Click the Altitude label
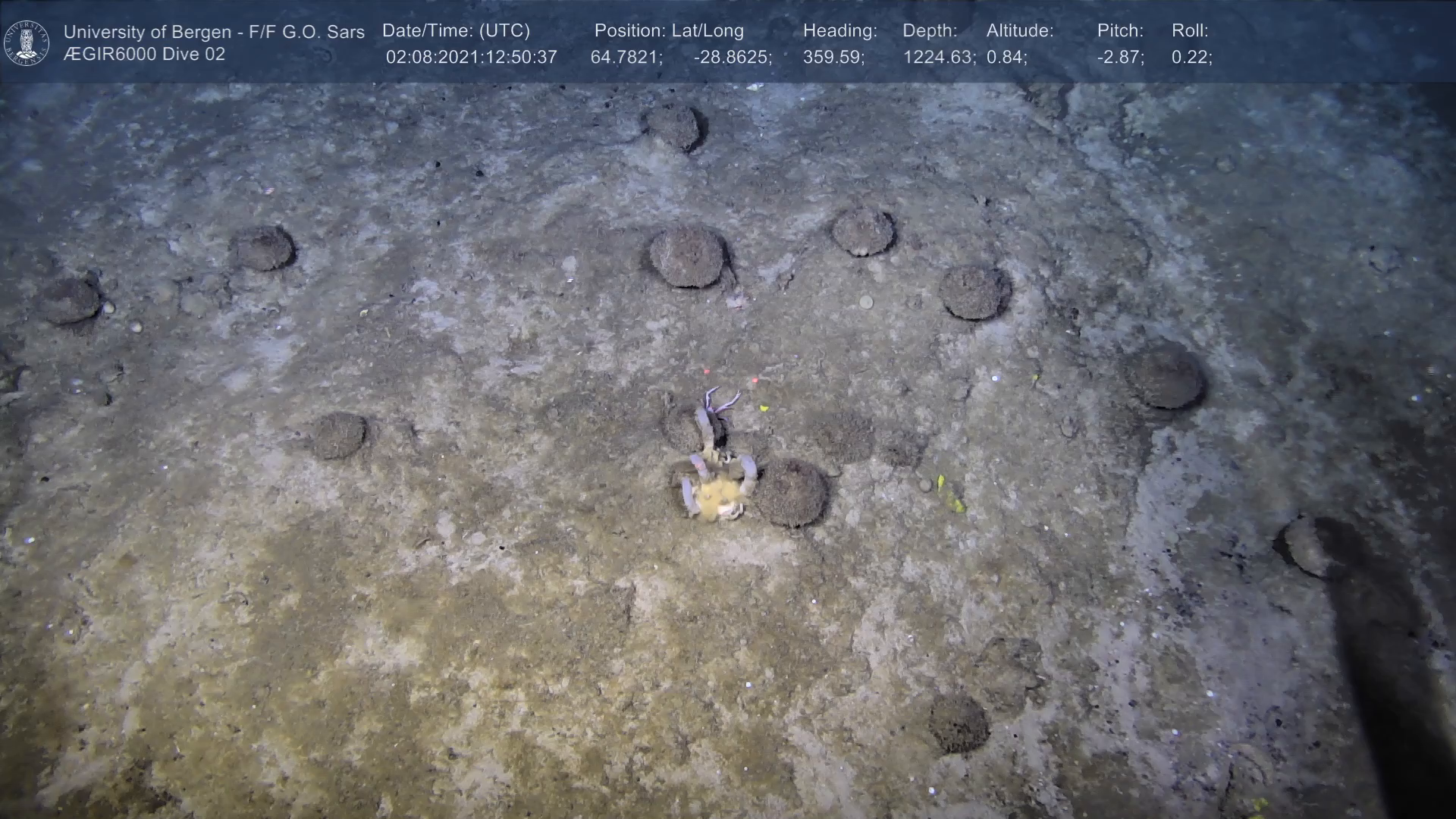1456x819 pixels. point(1020,31)
